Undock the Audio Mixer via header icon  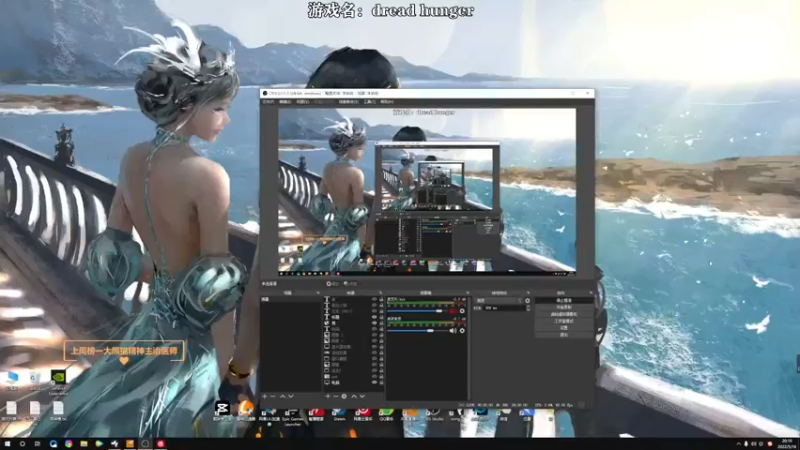click(467, 293)
